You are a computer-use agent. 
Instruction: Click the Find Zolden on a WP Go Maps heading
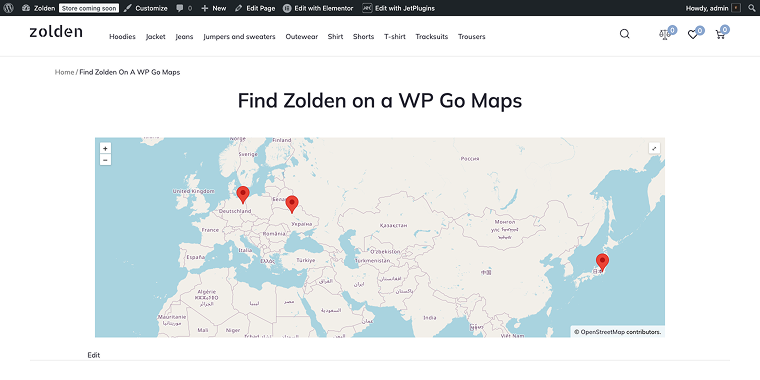(380, 101)
